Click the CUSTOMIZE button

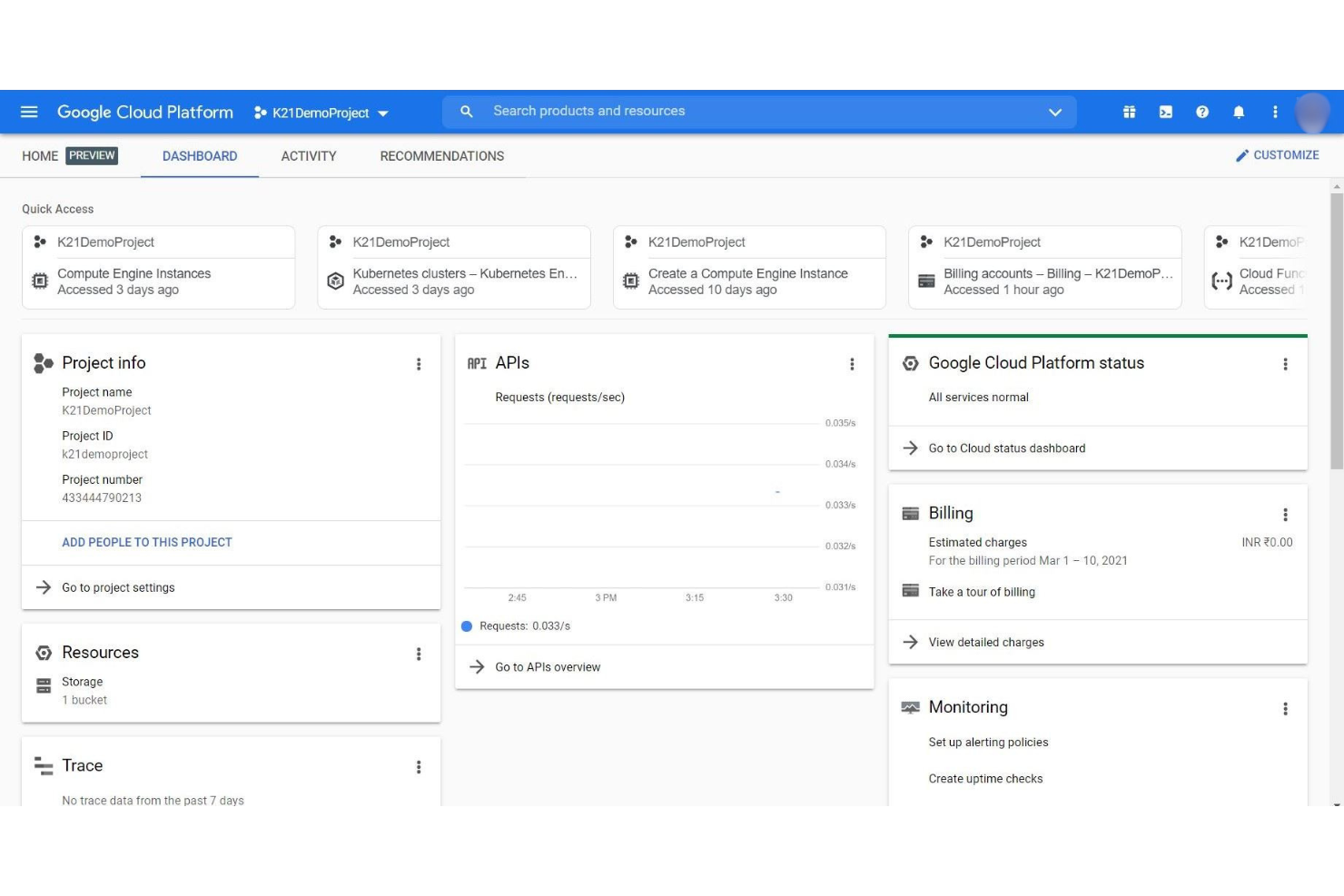[x=1278, y=154]
